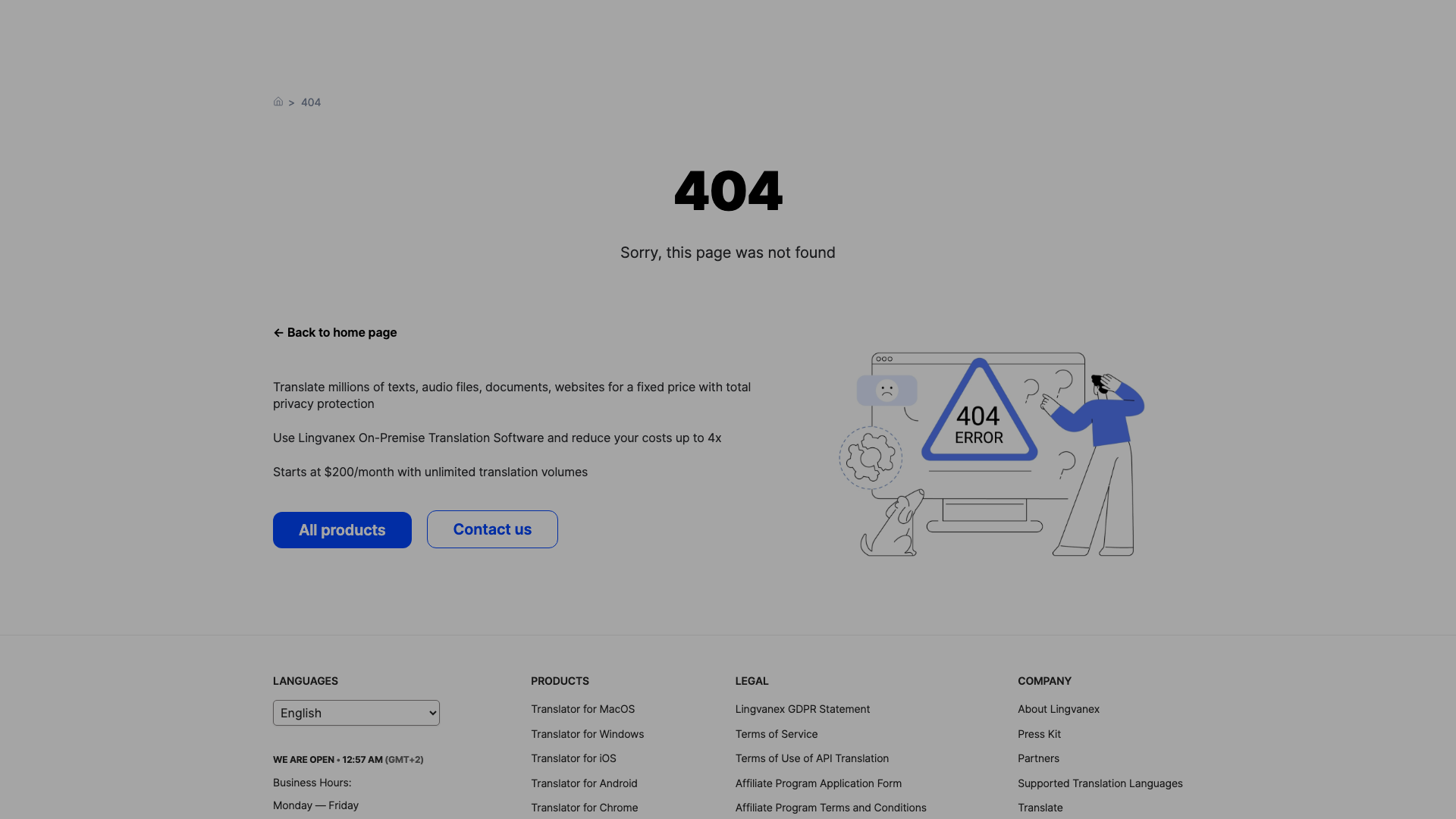Screen dimensions: 1456x819
Task: Open Partners link in Company section
Action: coord(1038,758)
